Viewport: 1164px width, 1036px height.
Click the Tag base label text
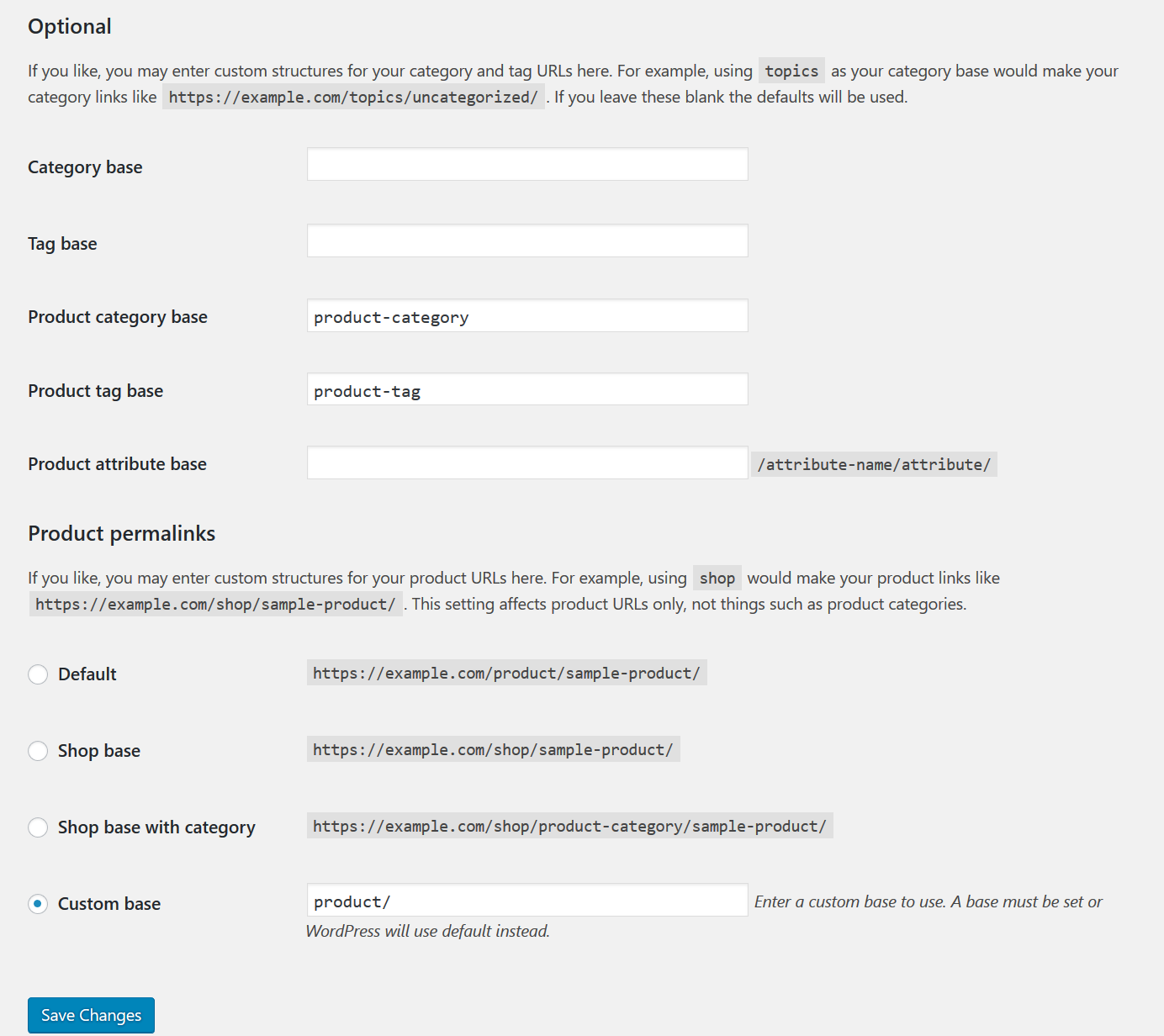(62, 244)
